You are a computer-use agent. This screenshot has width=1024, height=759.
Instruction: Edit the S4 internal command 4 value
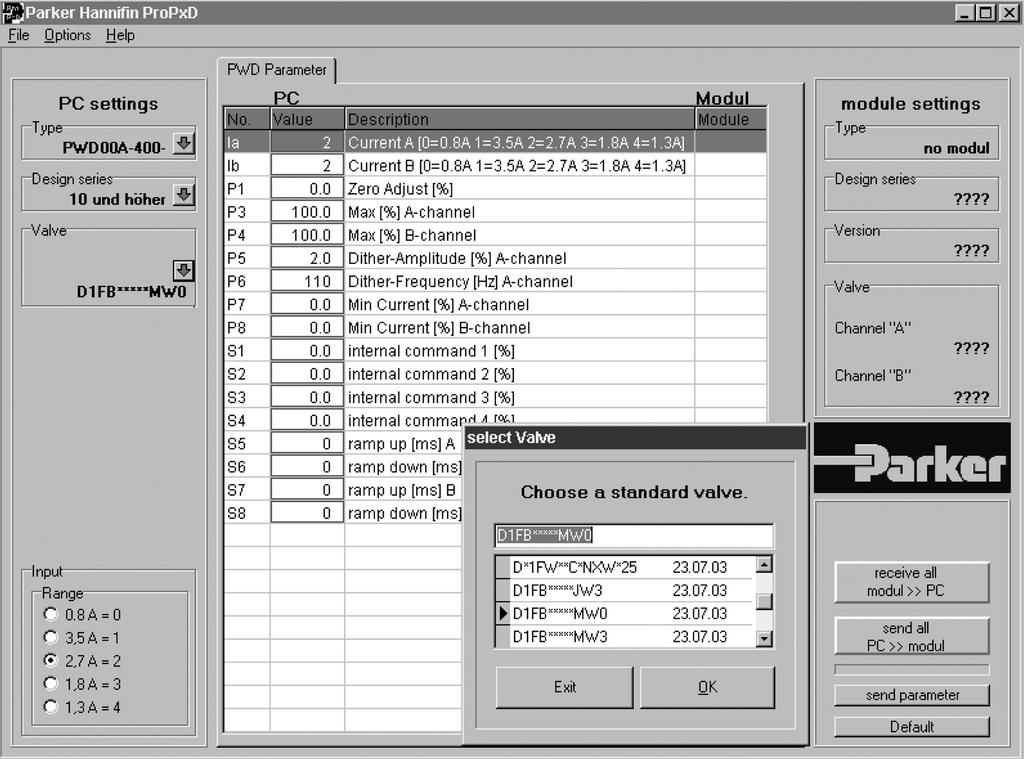(x=307, y=421)
